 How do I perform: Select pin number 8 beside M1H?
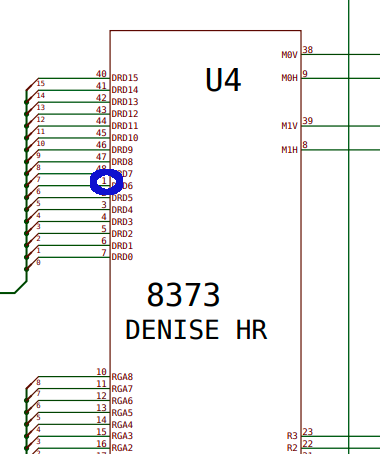[305, 145]
